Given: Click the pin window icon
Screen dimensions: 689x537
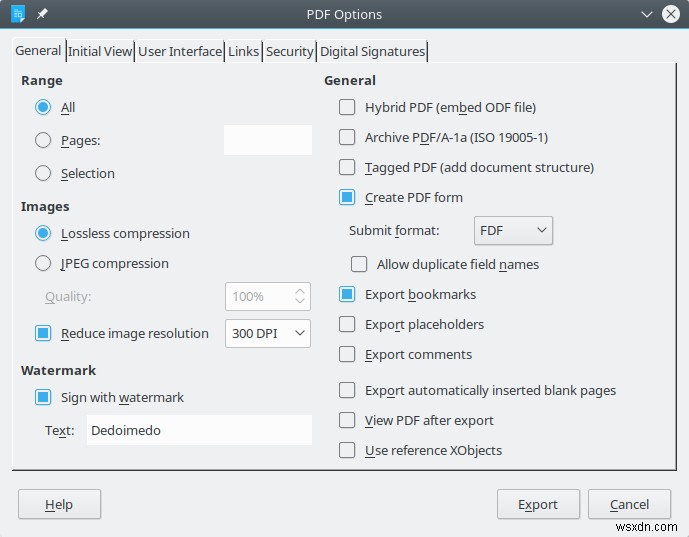Looking at the screenshot, I should 42,14.
